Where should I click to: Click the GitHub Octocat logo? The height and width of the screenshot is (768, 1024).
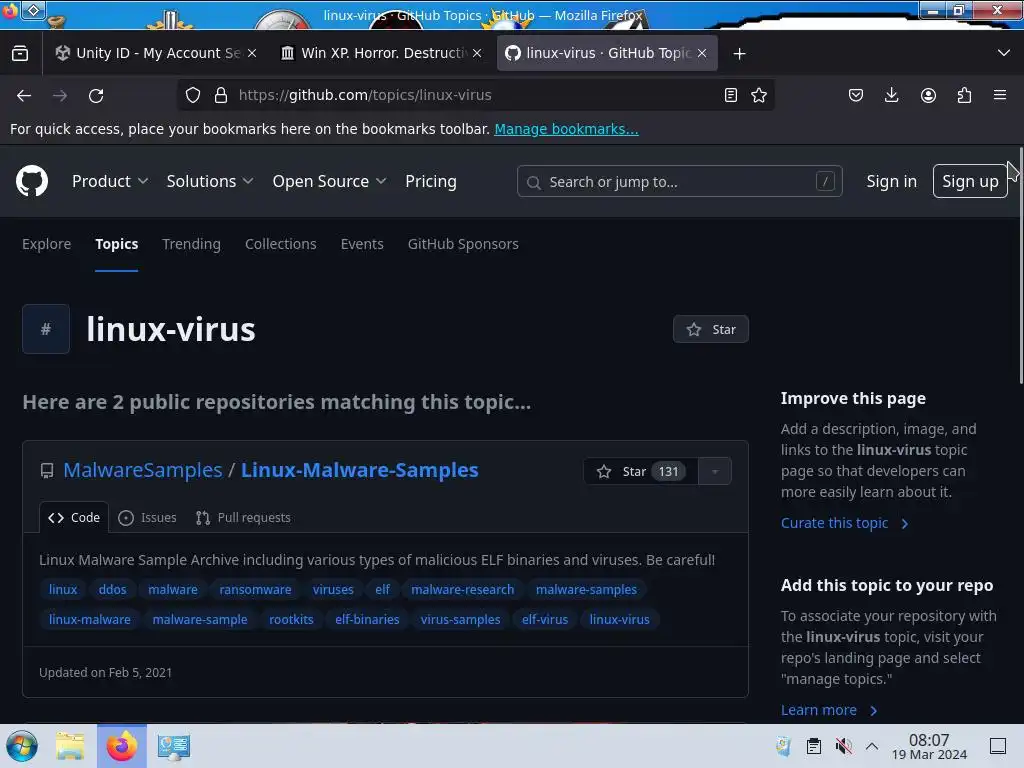point(31,181)
